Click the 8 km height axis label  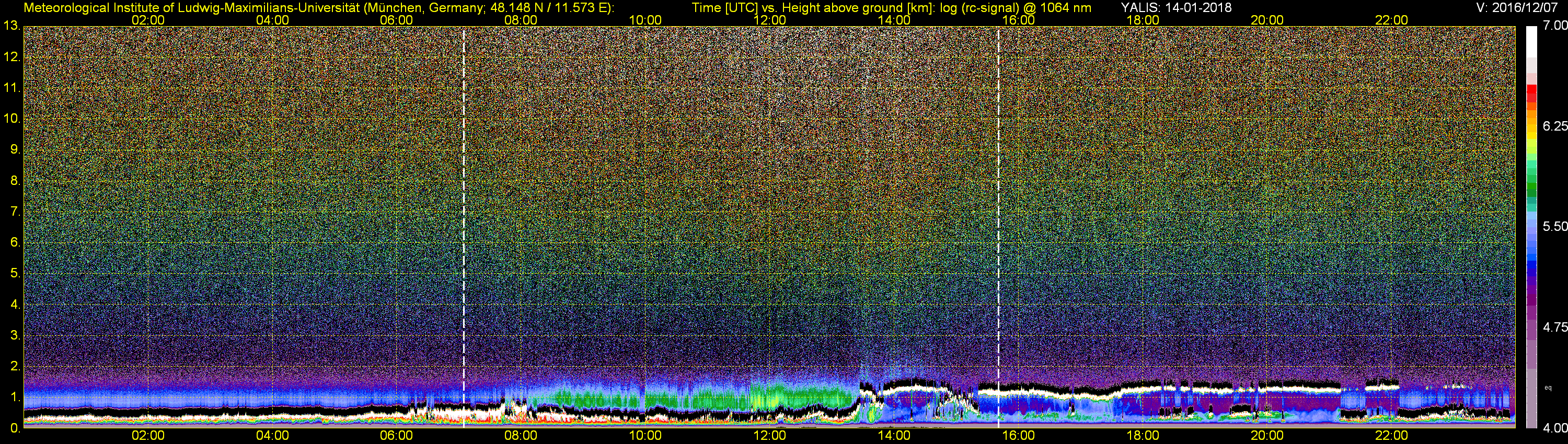pyautogui.click(x=15, y=181)
